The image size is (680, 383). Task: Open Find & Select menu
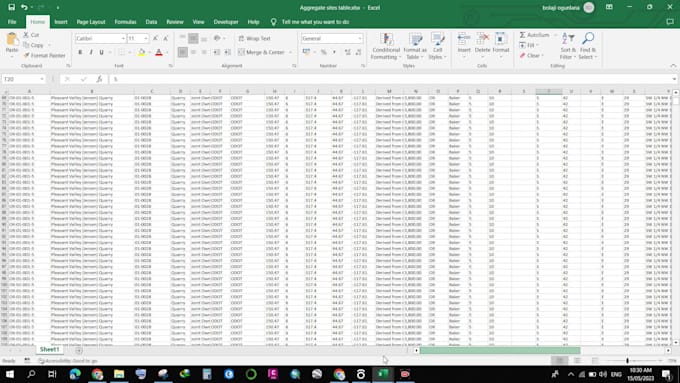588,46
